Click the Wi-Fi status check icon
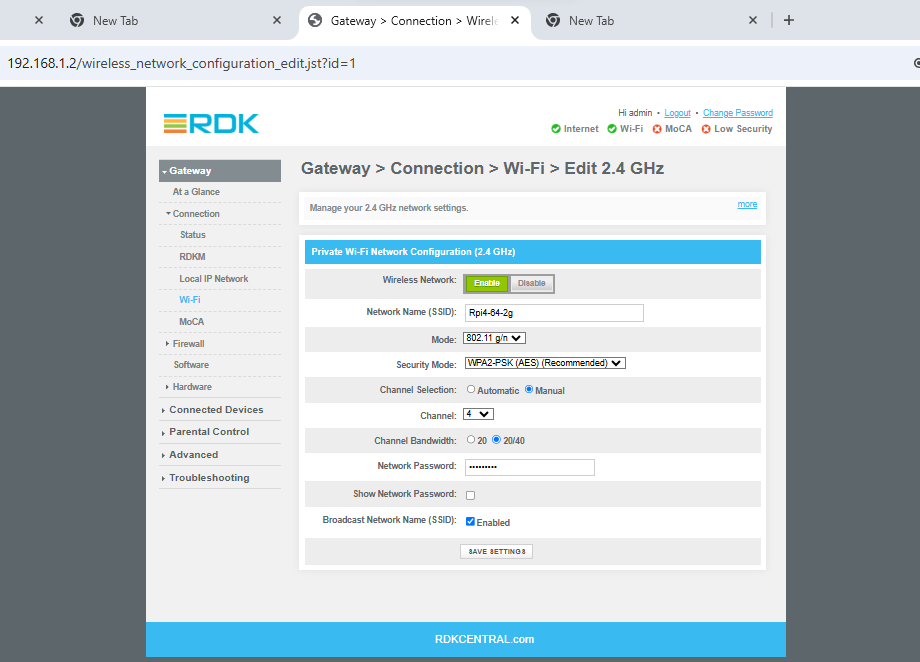The width and height of the screenshot is (920, 662). point(612,129)
